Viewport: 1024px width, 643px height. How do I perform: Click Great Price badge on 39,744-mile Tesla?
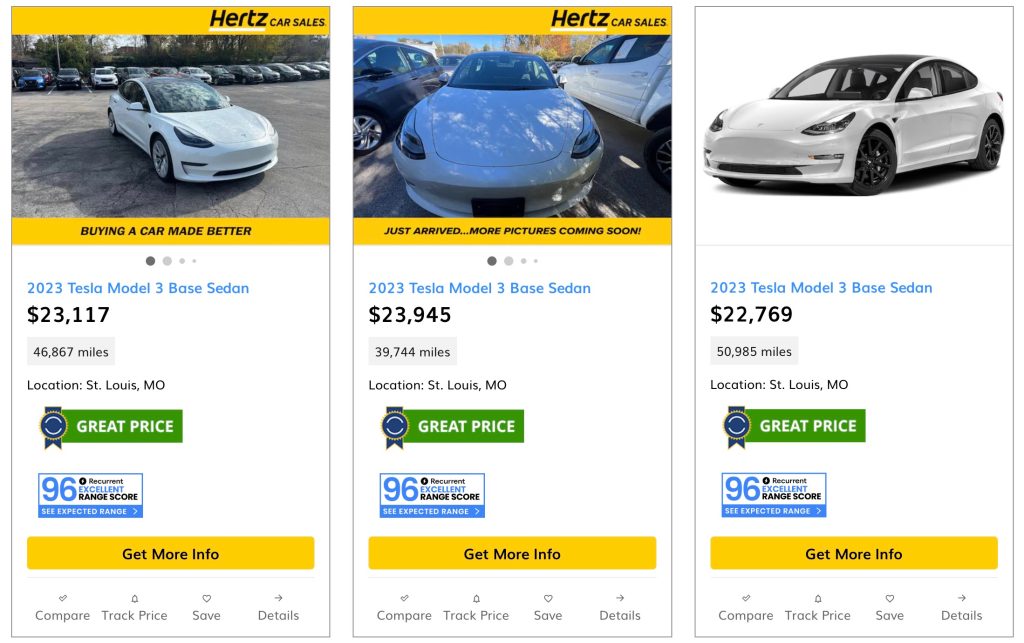[452, 426]
